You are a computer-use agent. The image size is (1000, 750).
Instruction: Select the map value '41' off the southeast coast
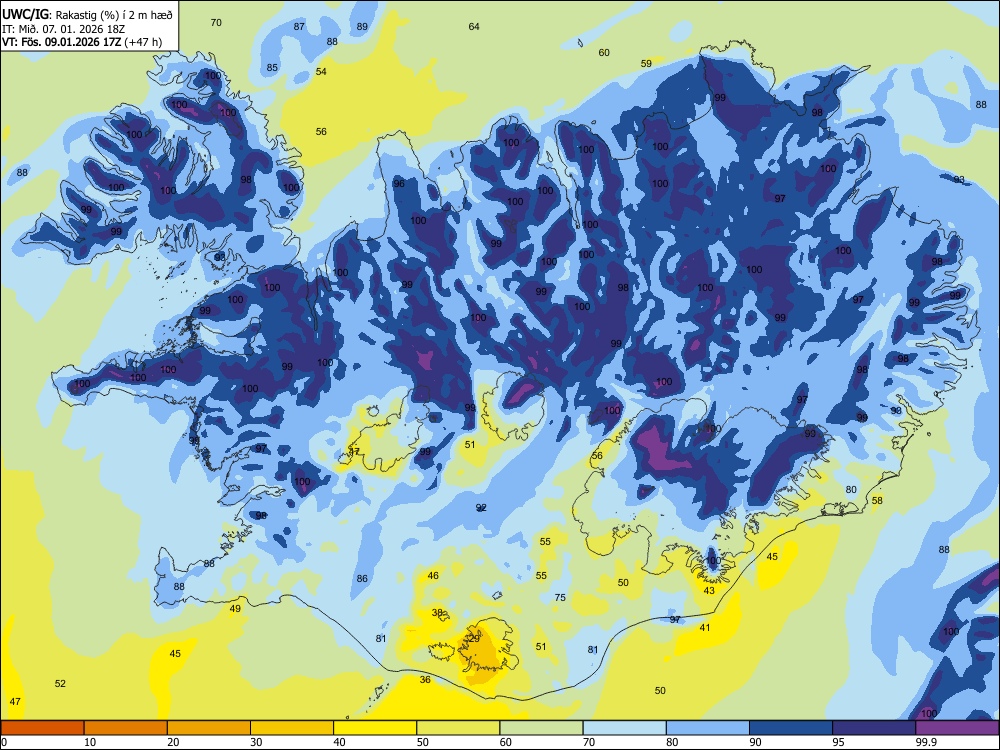705,628
